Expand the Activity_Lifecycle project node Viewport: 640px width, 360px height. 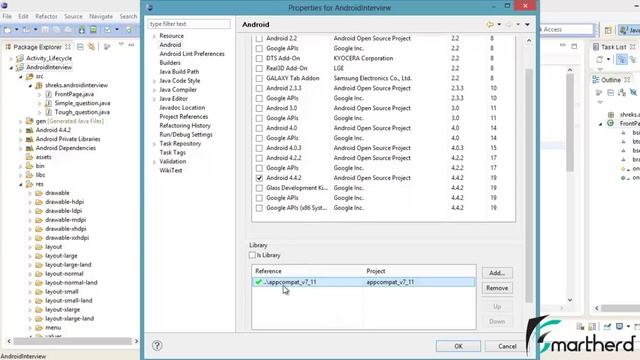click(11, 59)
